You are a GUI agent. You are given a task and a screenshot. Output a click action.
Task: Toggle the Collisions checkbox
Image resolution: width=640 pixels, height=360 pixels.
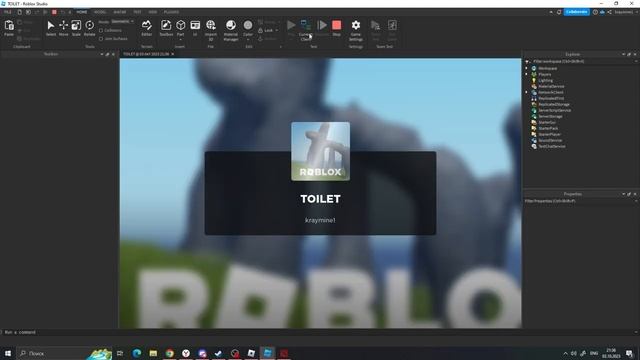(x=101, y=31)
